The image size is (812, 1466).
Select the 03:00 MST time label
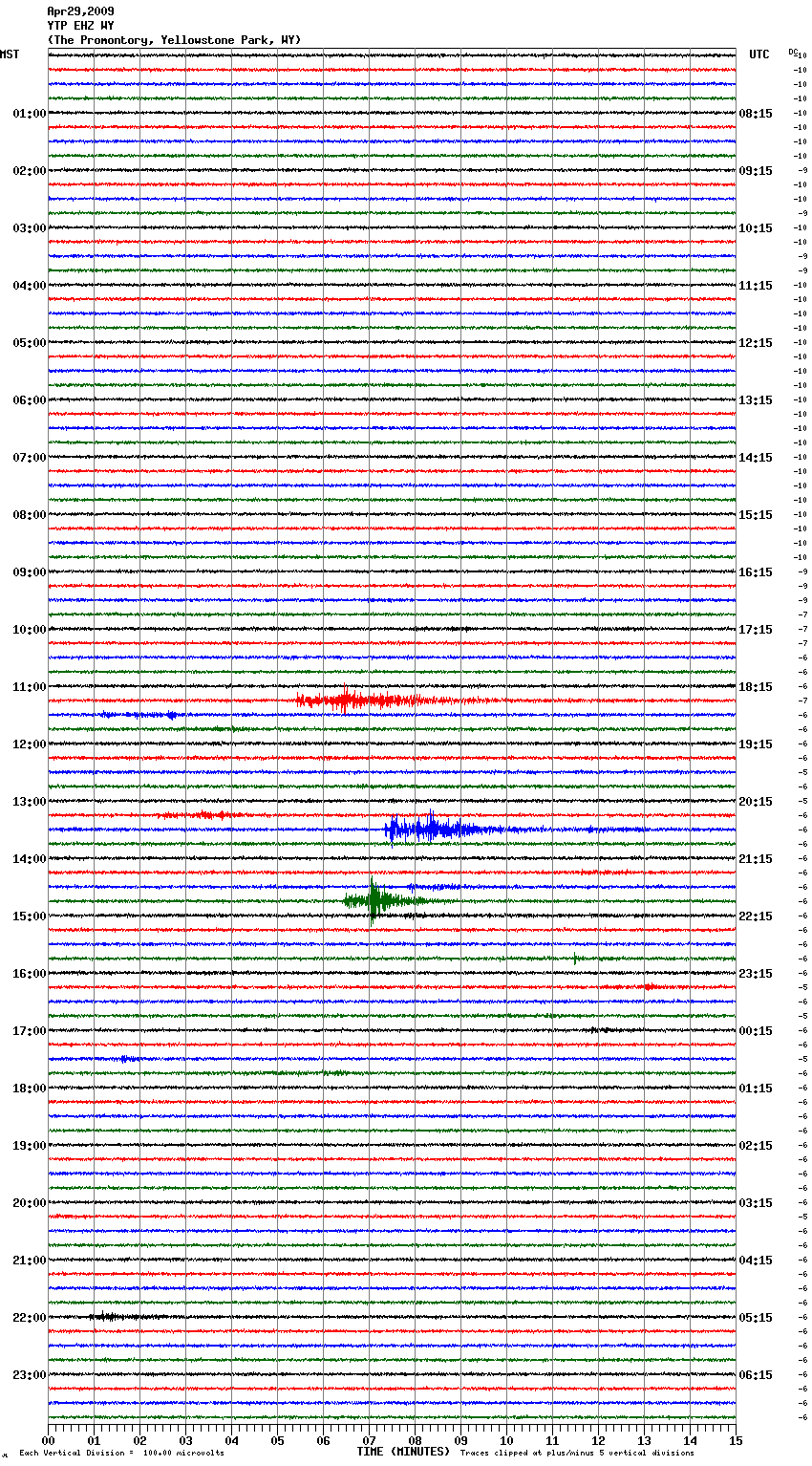[x=30, y=228]
